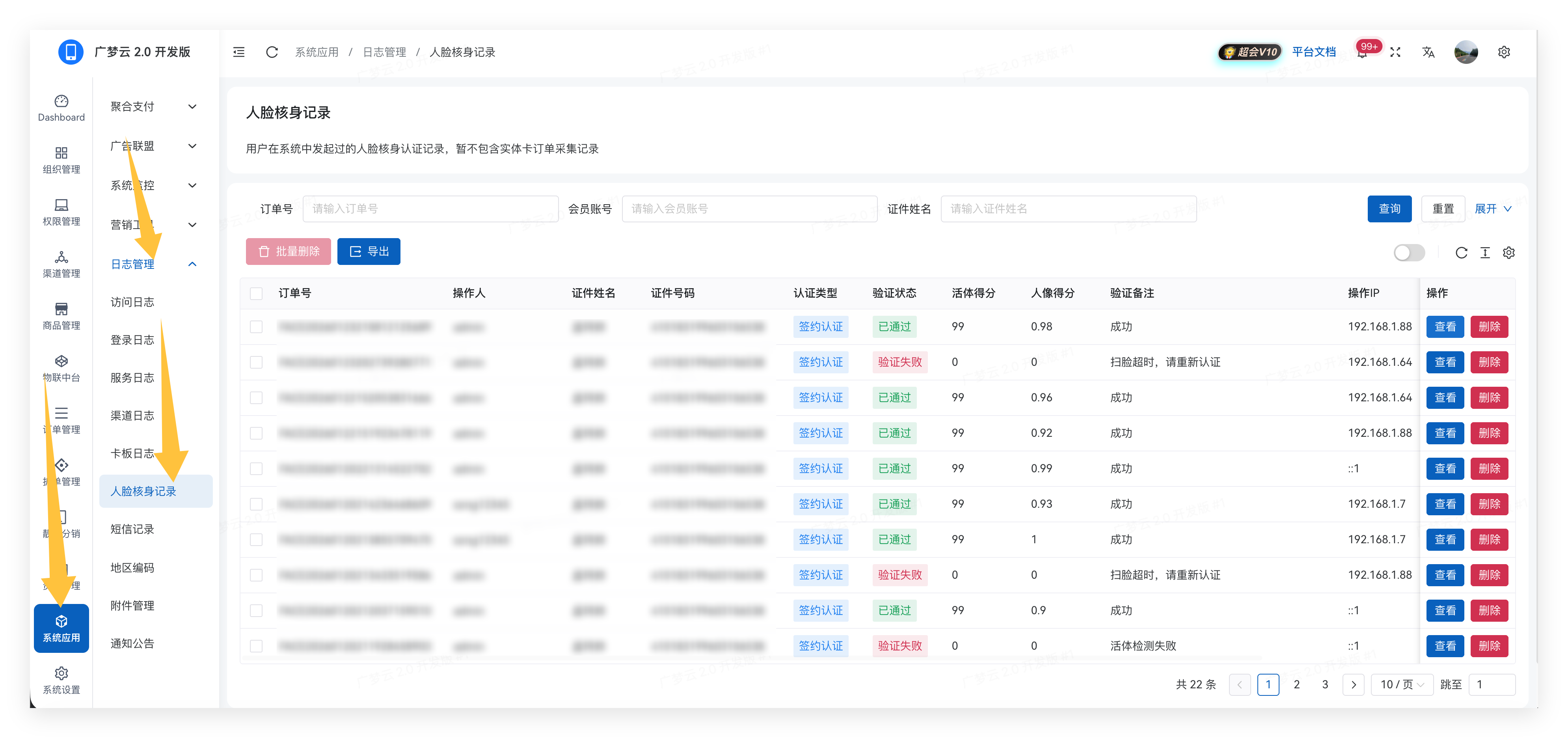Image resolution: width=1568 pixels, height=738 pixels.
Task: Click the 导出 export button
Action: [x=368, y=252]
